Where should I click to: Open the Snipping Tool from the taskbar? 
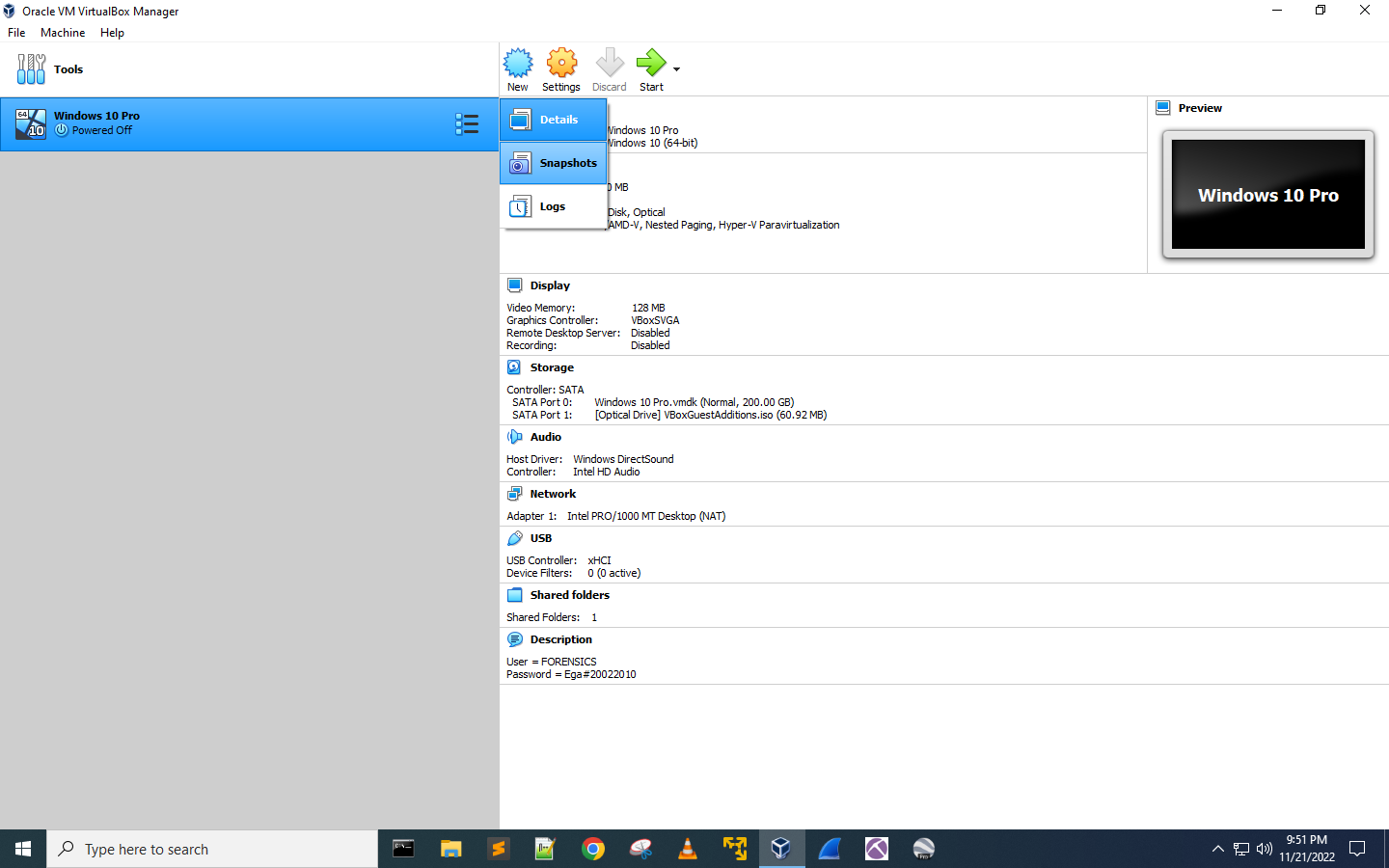640,849
